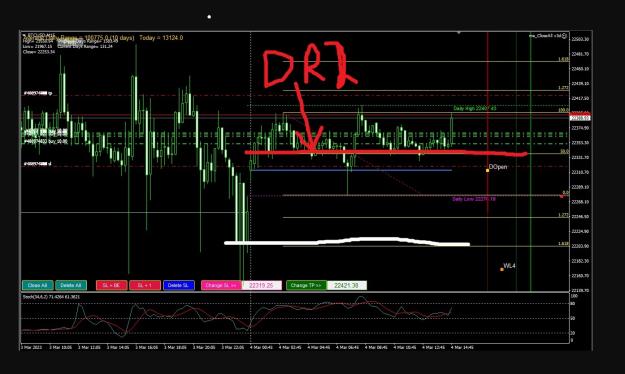The height and width of the screenshot is (374, 625).
Task: Click the 50.0 Fibonacci level label
Action: [x=564, y=152]
